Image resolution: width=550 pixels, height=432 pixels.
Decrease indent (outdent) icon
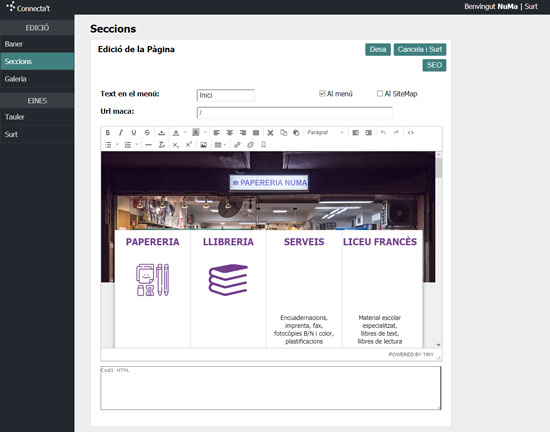(355, 133)
